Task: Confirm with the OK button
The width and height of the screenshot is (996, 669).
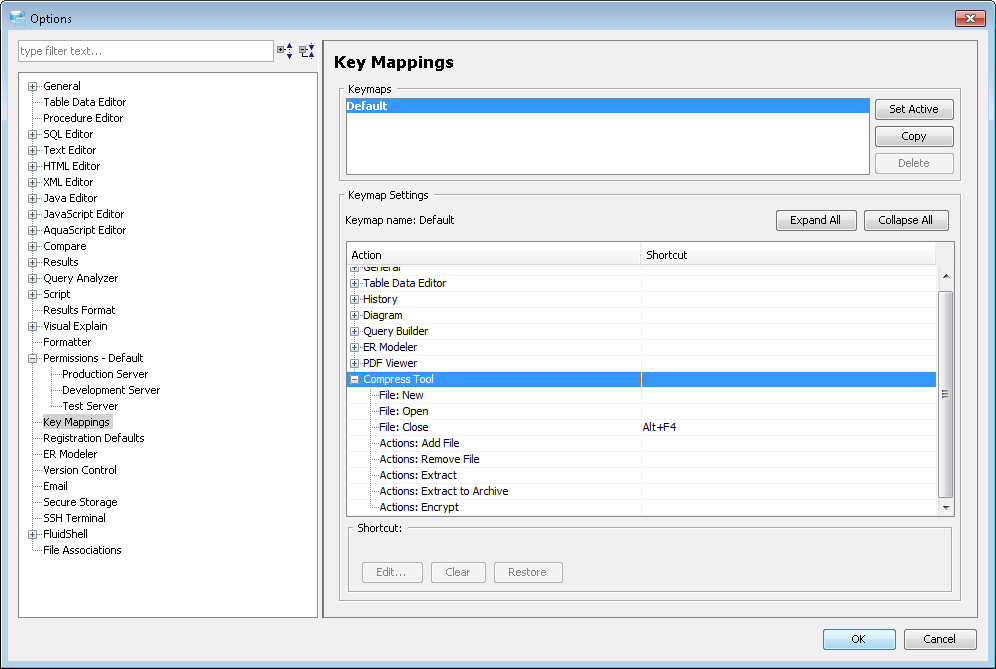Action: (x=859, y=639)
